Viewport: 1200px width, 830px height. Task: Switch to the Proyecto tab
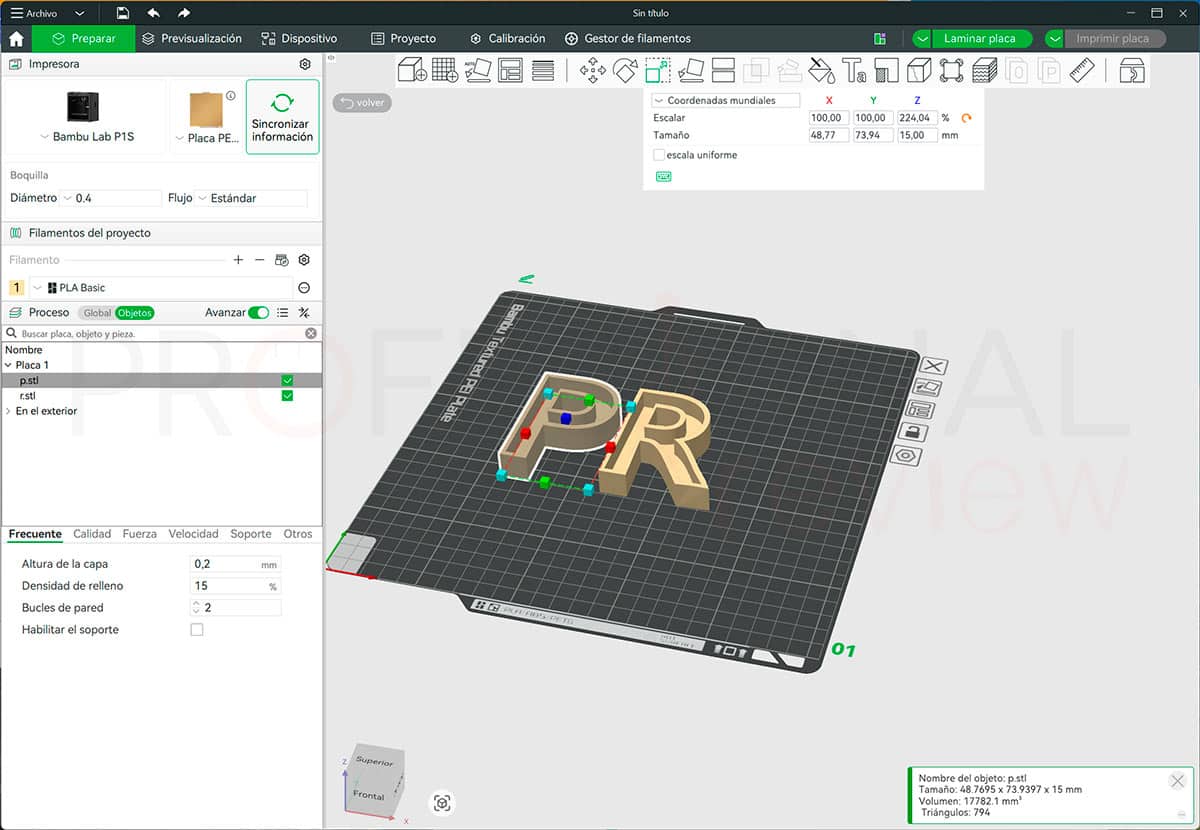(403, 39)
